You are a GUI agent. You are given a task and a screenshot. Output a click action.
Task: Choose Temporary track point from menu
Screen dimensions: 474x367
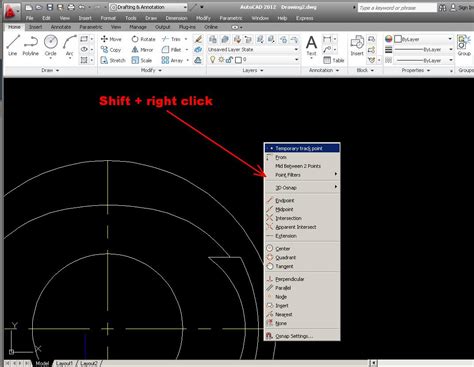302,148
